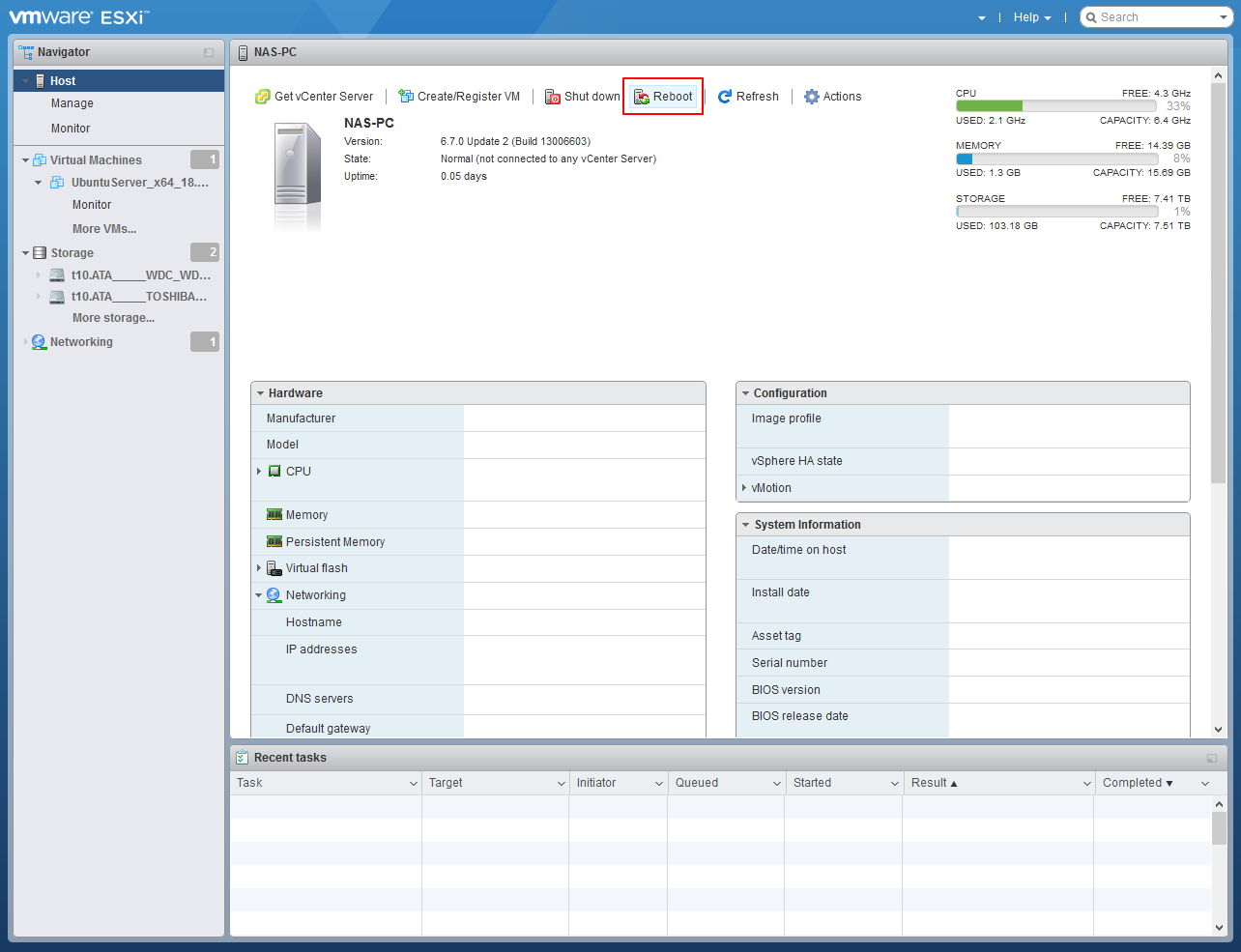Click the NAS-PC host title icon
The width and height of the screenshot is (1241, 952).
click(243, 52)
